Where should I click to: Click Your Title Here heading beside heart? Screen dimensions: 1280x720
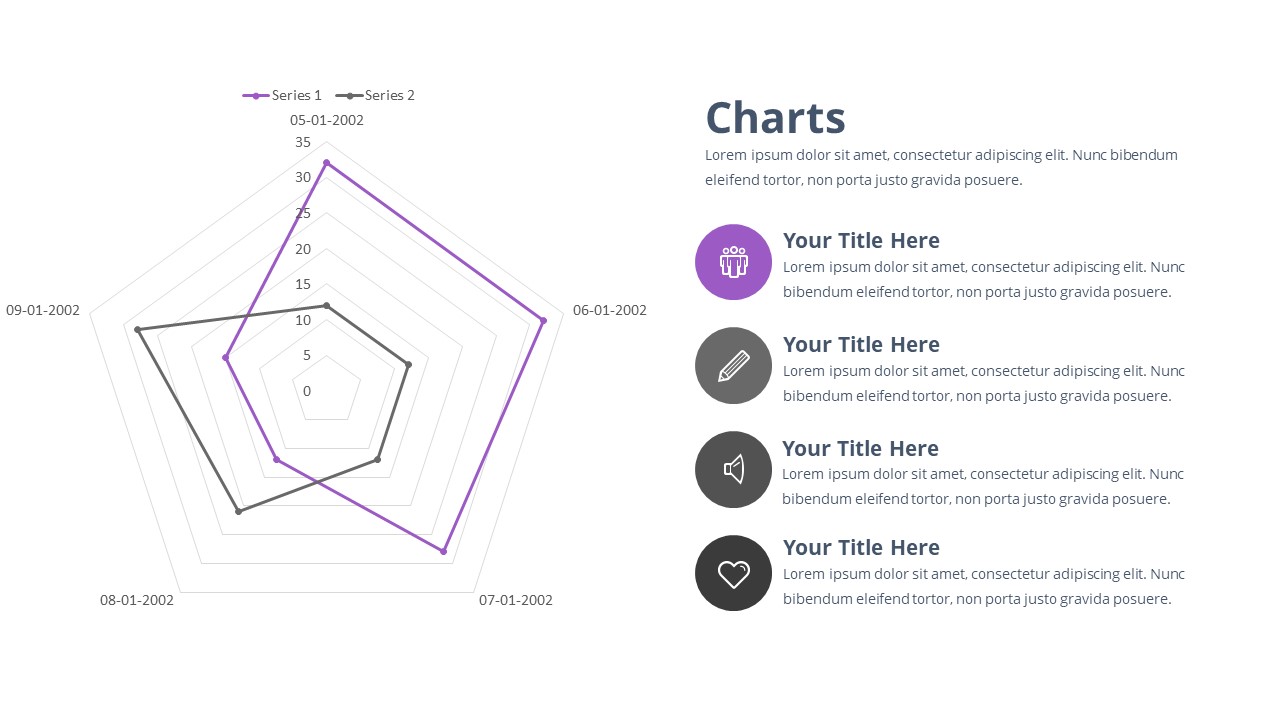[x=861, y=547]
